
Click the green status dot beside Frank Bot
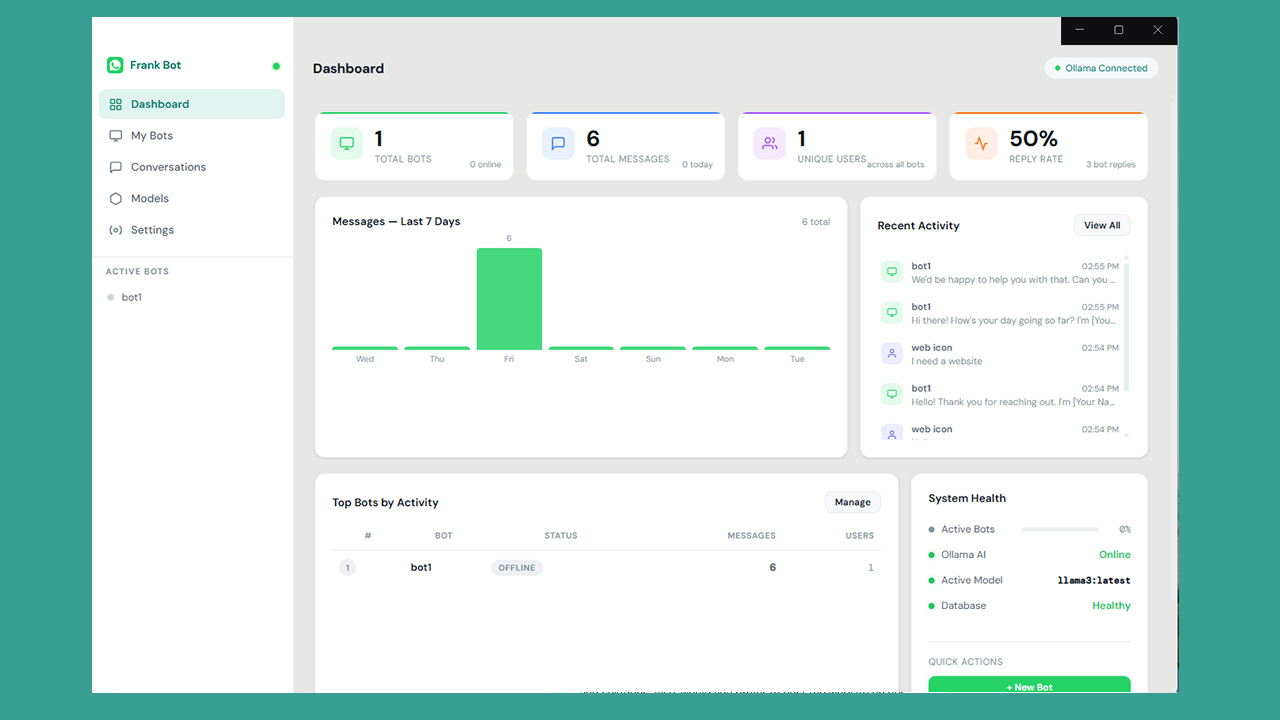point(276,66)
